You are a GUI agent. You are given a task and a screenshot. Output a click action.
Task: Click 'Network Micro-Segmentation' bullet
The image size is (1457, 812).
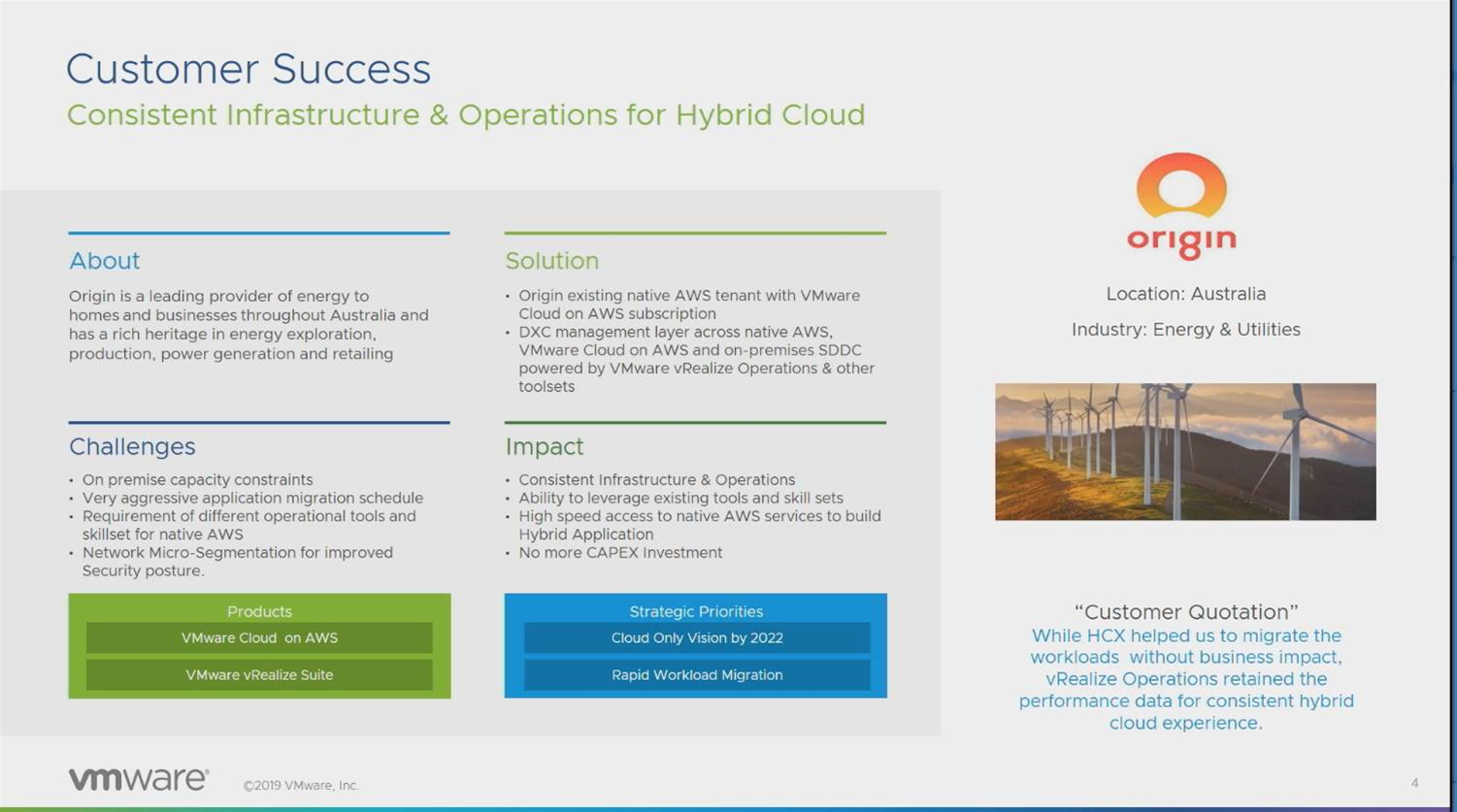pyautogui.click(x=237, y=562)
